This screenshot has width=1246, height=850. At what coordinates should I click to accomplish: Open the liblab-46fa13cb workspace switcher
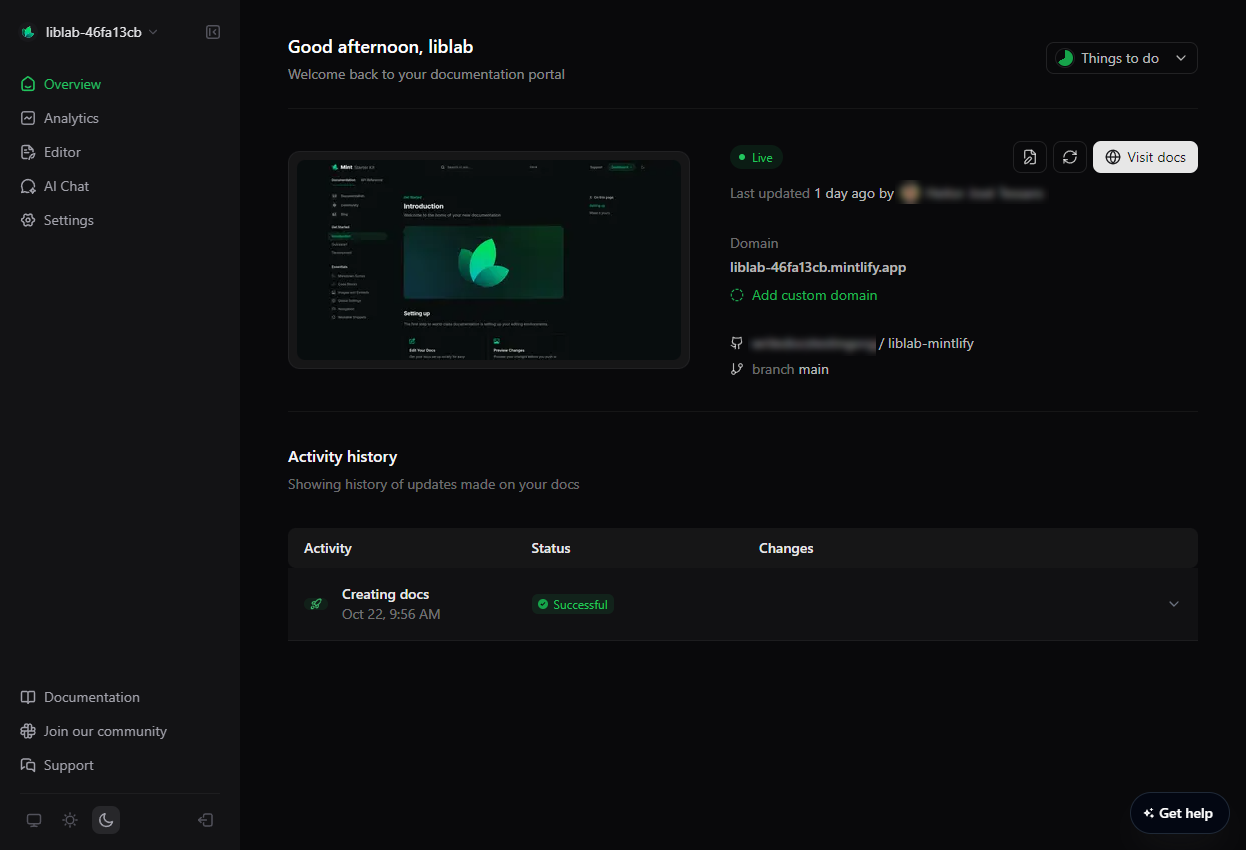(90, 32)
